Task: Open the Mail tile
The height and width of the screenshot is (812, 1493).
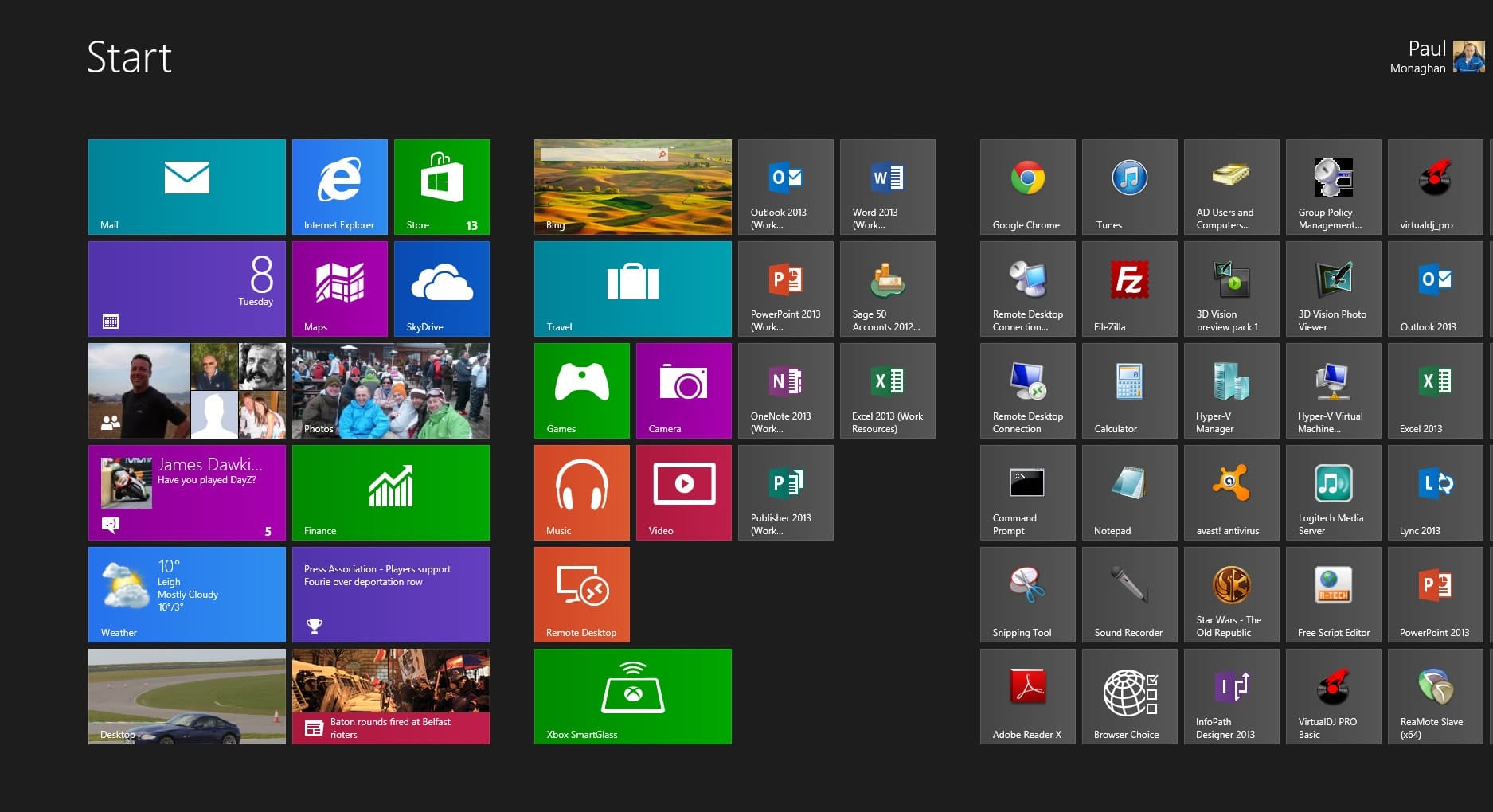Action: 186,187
